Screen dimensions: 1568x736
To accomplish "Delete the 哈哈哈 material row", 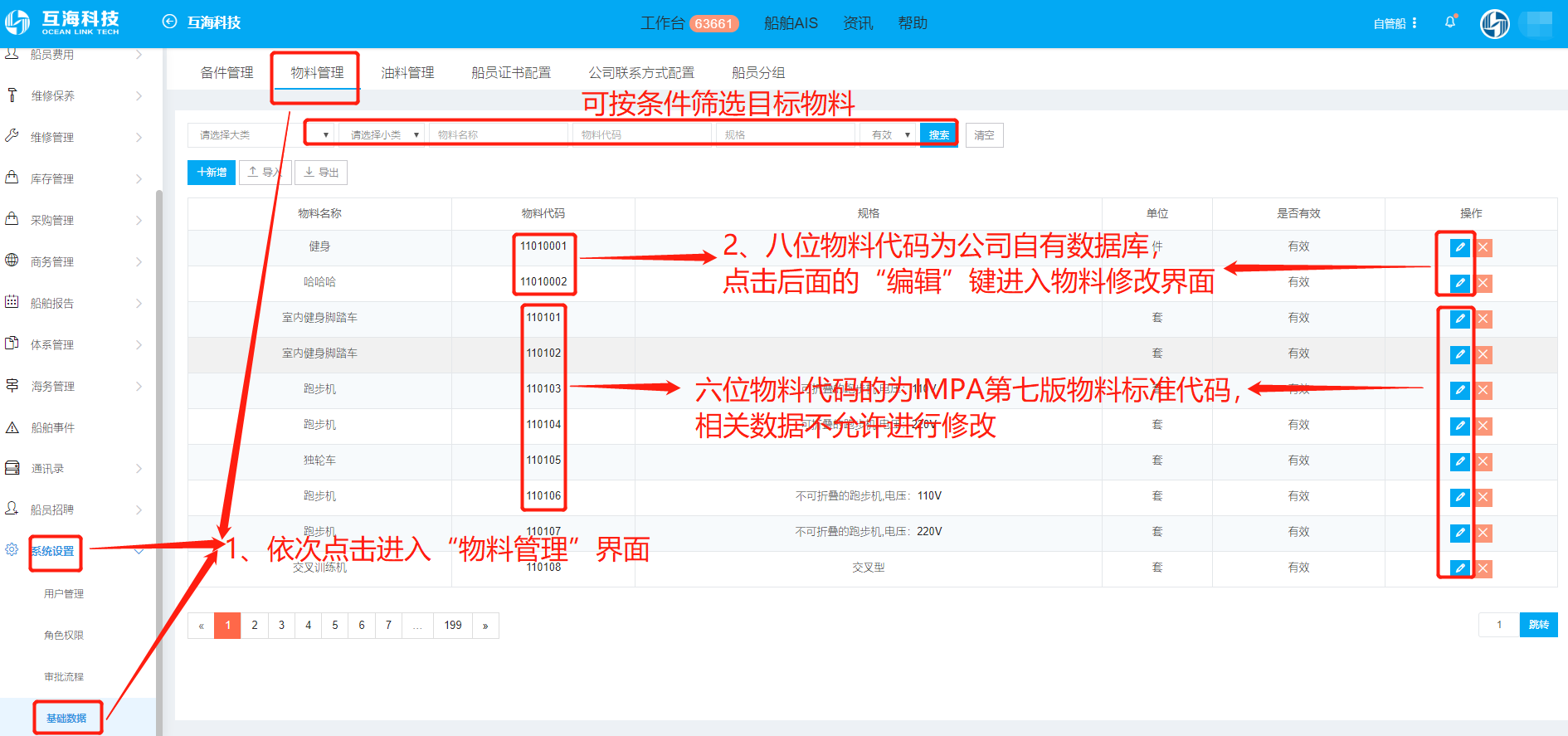I will [x=1483, y=283].
